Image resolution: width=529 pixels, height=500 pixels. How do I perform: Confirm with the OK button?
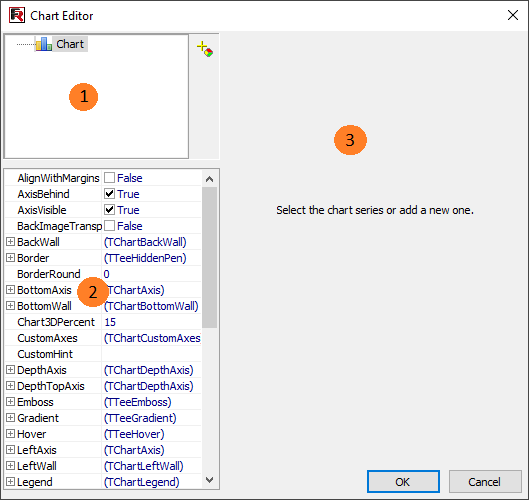[x=403, y=482]
